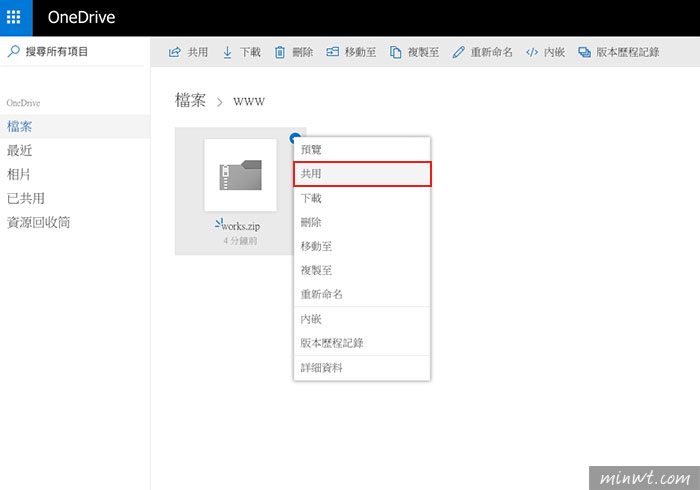Viewport: 700px width, 490px height.
Task: Choose 刪除 in the context menu
Action: coord(362,222)
